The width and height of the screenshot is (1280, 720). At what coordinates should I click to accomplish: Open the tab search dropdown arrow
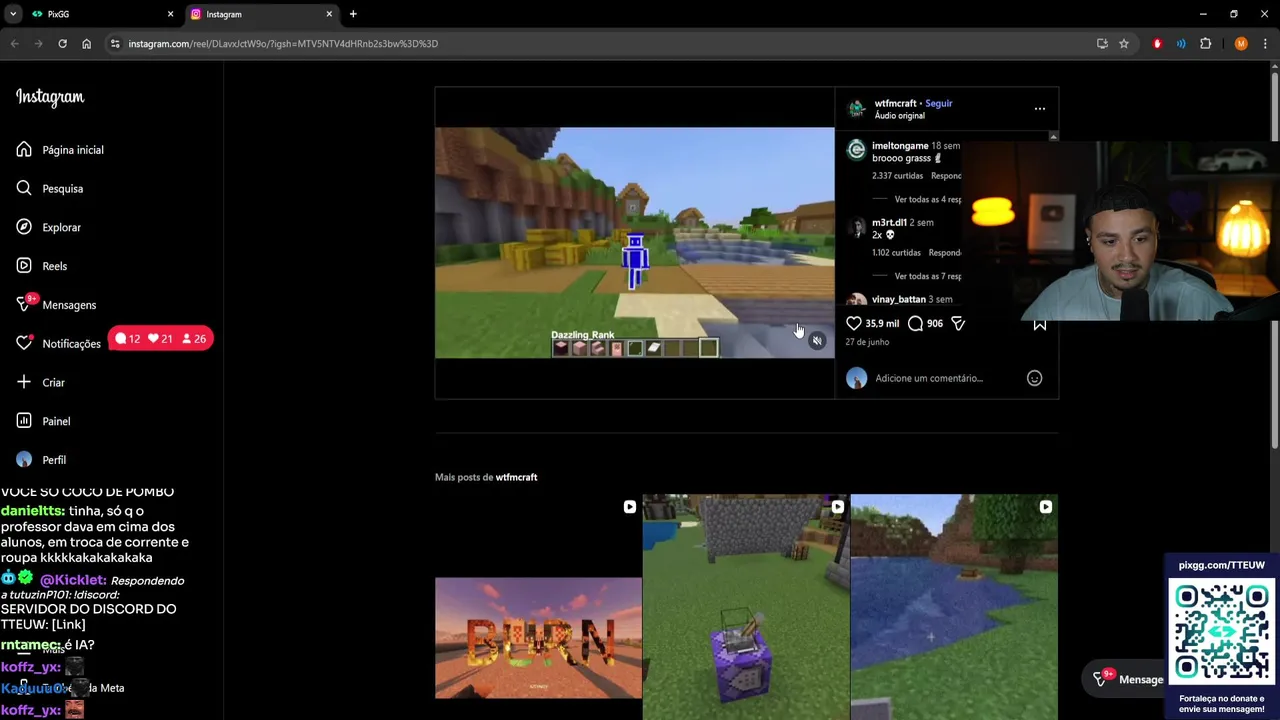click(13, 14)
